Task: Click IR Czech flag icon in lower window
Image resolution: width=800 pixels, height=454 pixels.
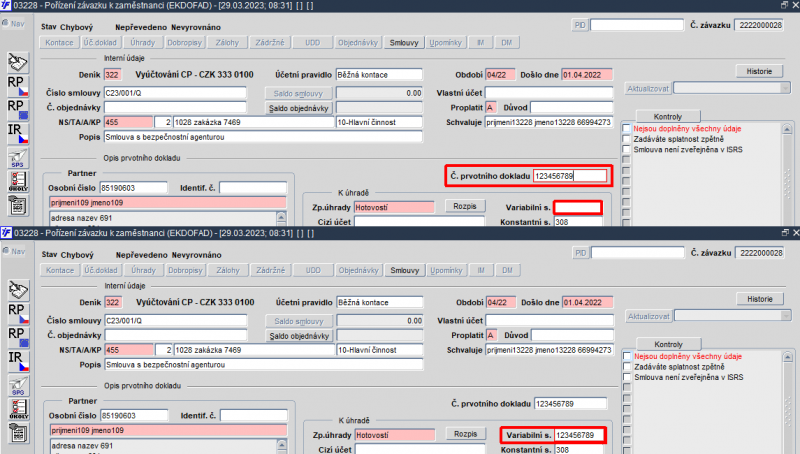Action: (x=18, y=361)
